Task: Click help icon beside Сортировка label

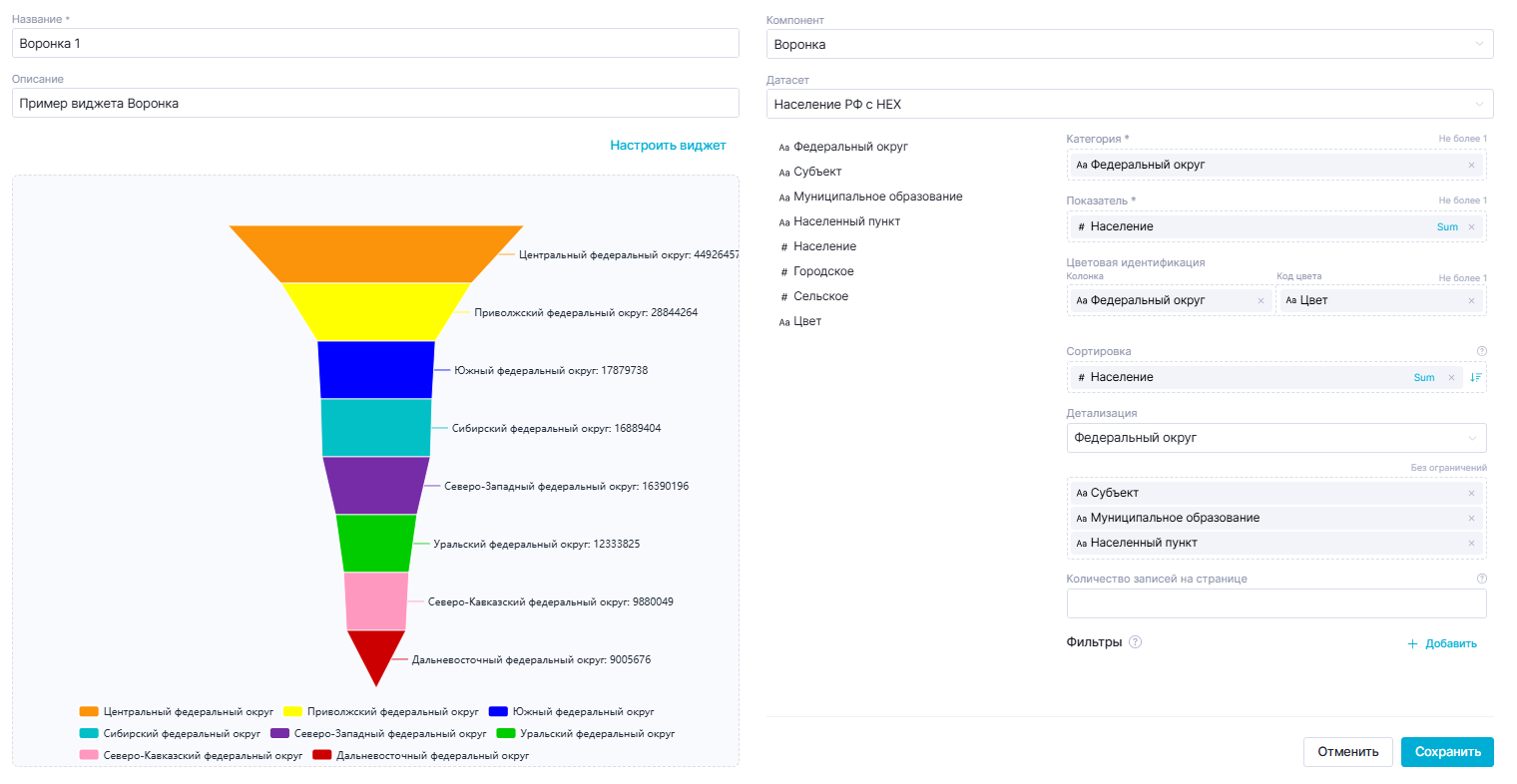Action: pos(1481,351)
